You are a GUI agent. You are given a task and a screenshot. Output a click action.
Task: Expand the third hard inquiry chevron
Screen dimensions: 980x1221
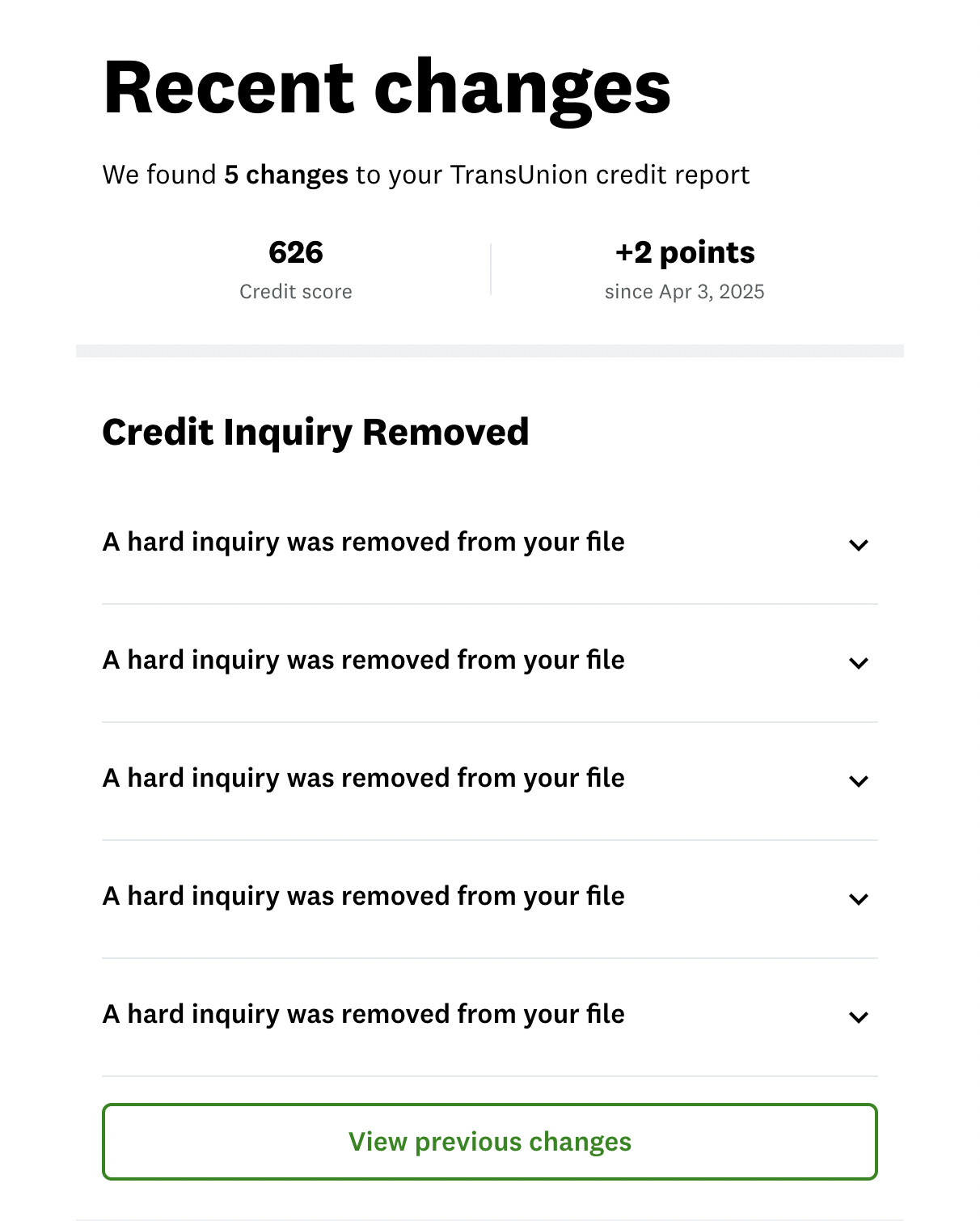pyautogui.click(x=859, y=781)
